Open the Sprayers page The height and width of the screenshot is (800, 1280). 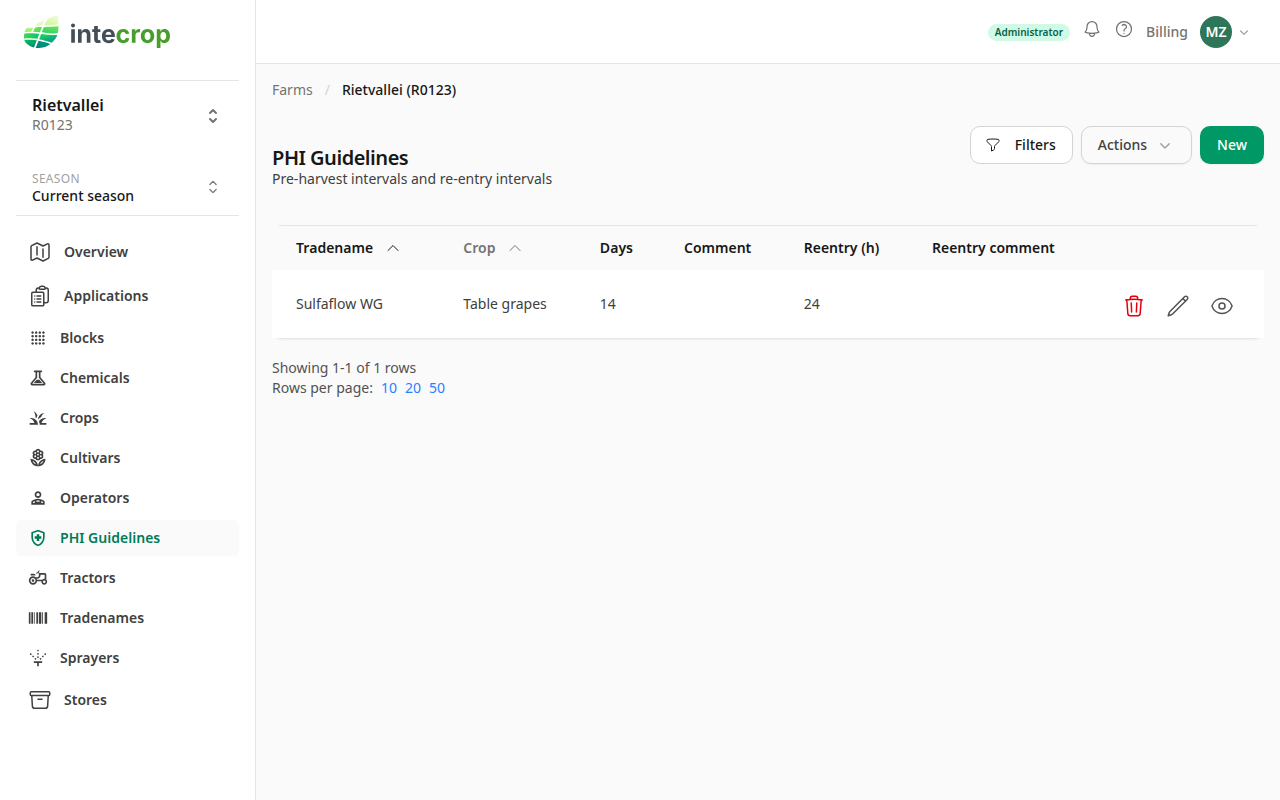pyautogui.click(x=127, y=658)
